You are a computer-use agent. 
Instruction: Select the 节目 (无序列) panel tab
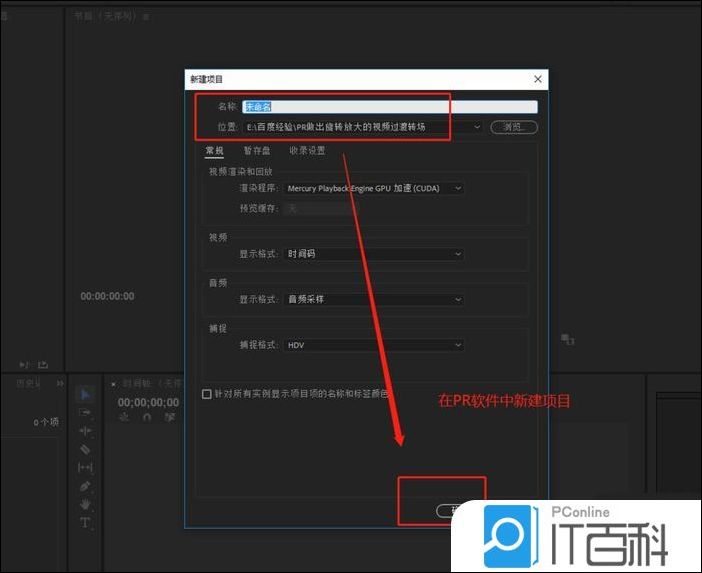[104, 17]
